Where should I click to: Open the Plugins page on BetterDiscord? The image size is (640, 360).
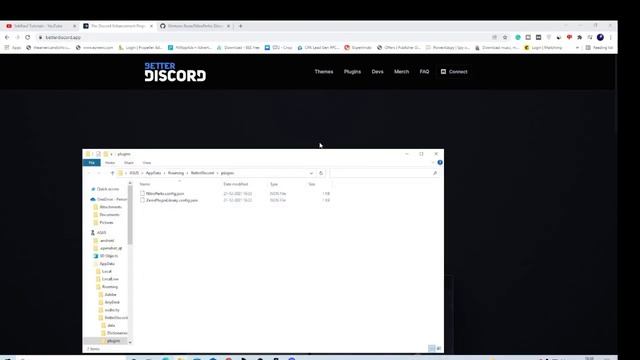(352, 72)
